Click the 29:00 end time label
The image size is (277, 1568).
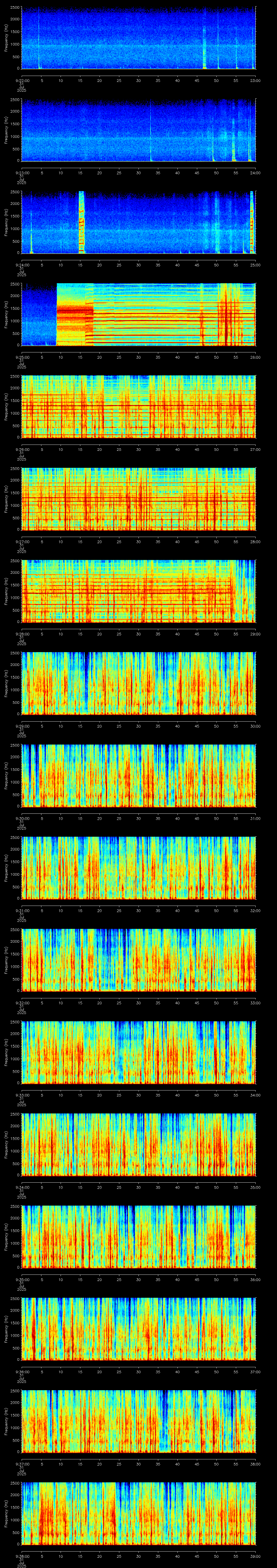tap(255, 634)
